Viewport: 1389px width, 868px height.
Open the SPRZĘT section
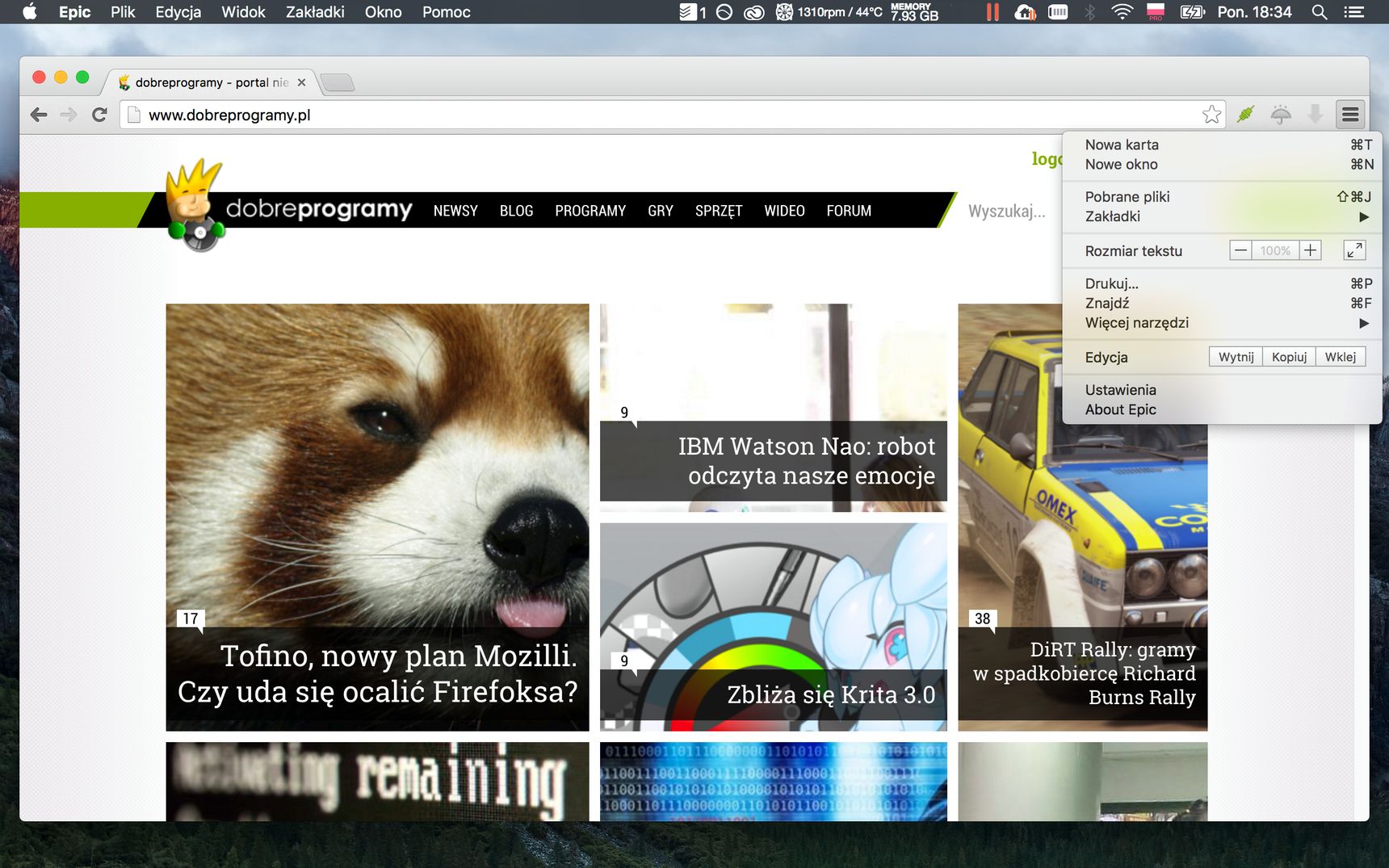coord(719,211)
